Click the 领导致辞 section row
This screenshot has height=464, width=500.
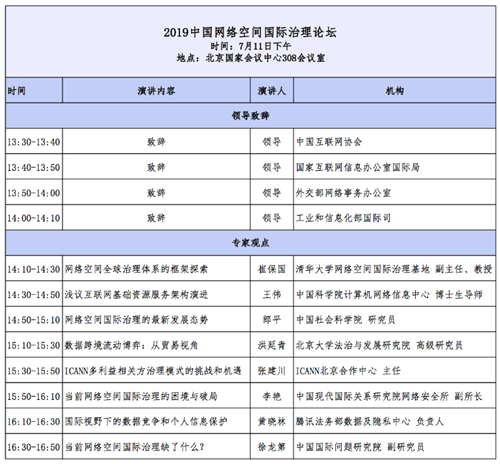coord(250,116)
